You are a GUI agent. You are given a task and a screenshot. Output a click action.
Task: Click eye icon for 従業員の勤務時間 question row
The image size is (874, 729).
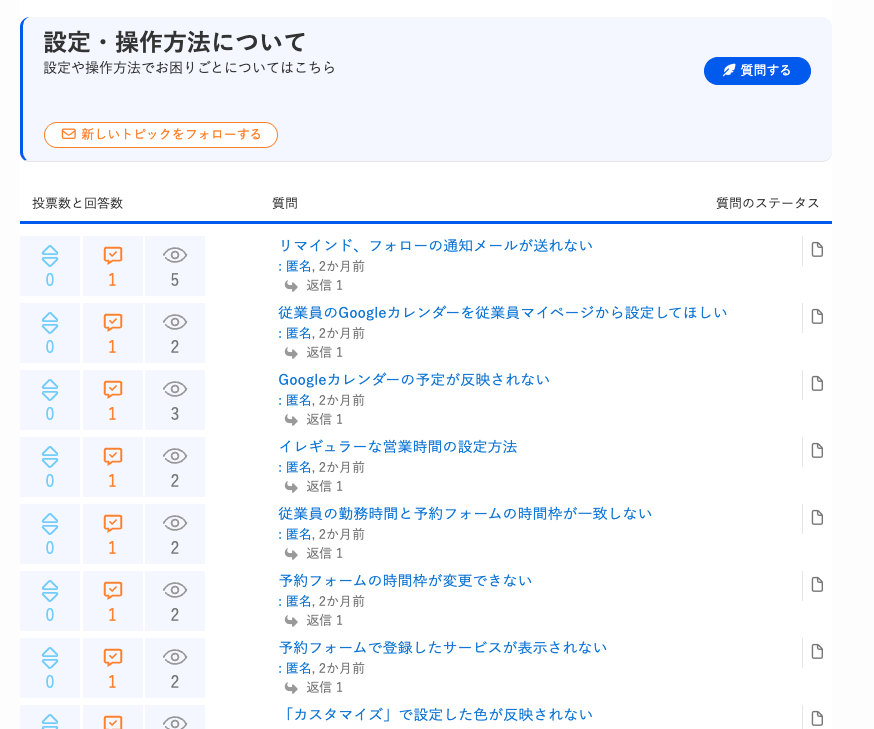175,523
